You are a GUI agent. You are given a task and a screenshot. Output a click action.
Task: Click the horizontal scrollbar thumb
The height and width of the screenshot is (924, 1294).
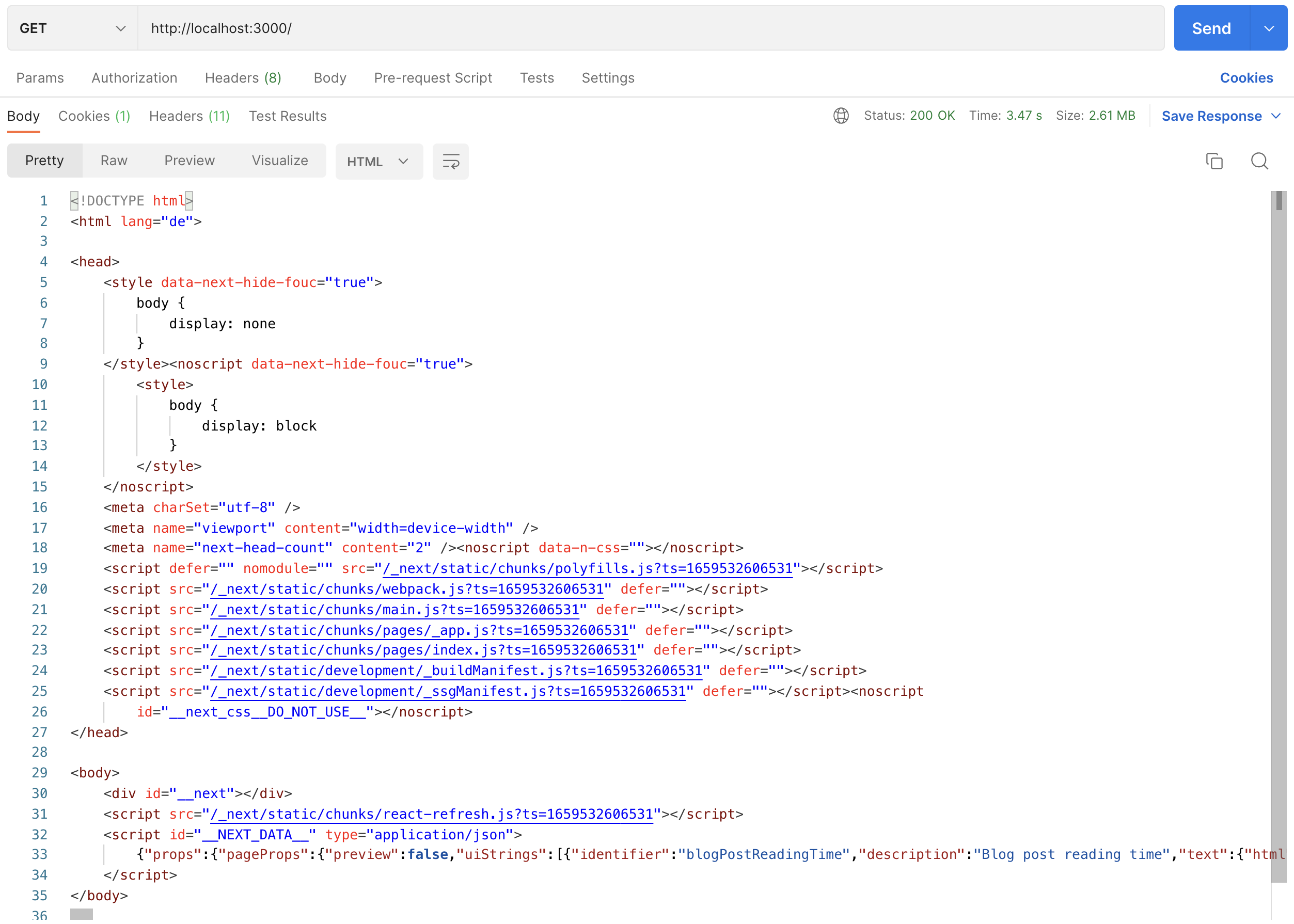(82, 914)
